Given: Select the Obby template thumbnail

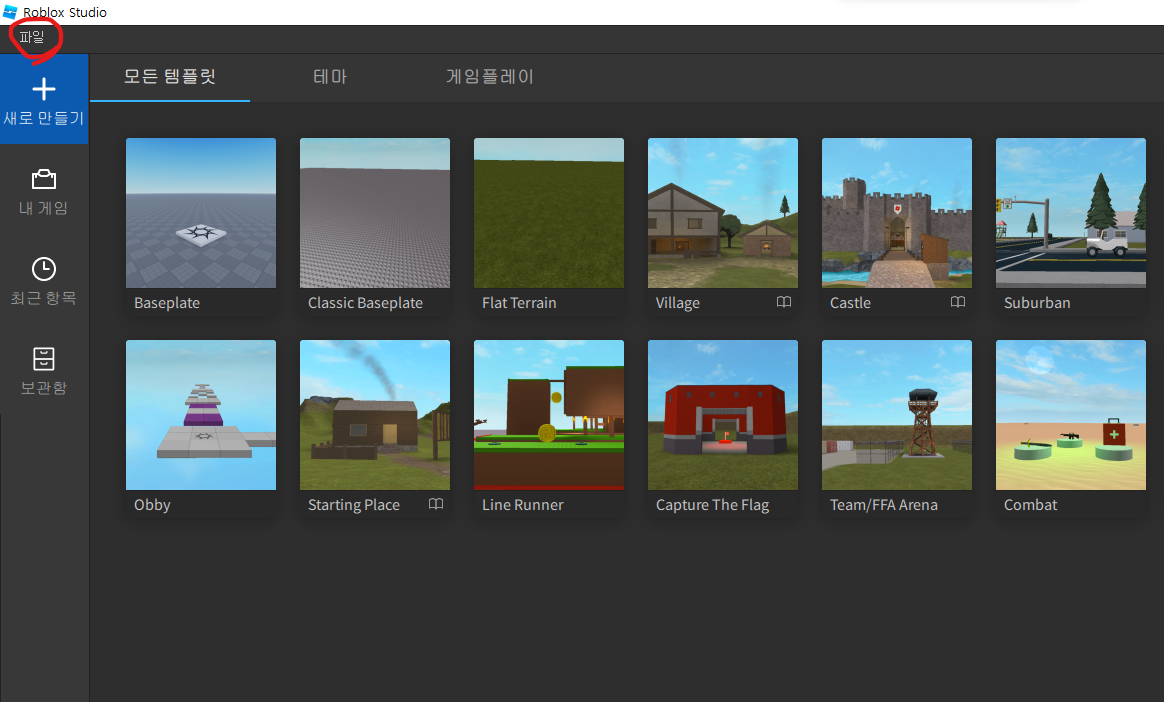Looking at the screenshot, I should click(x=200, y=415).
